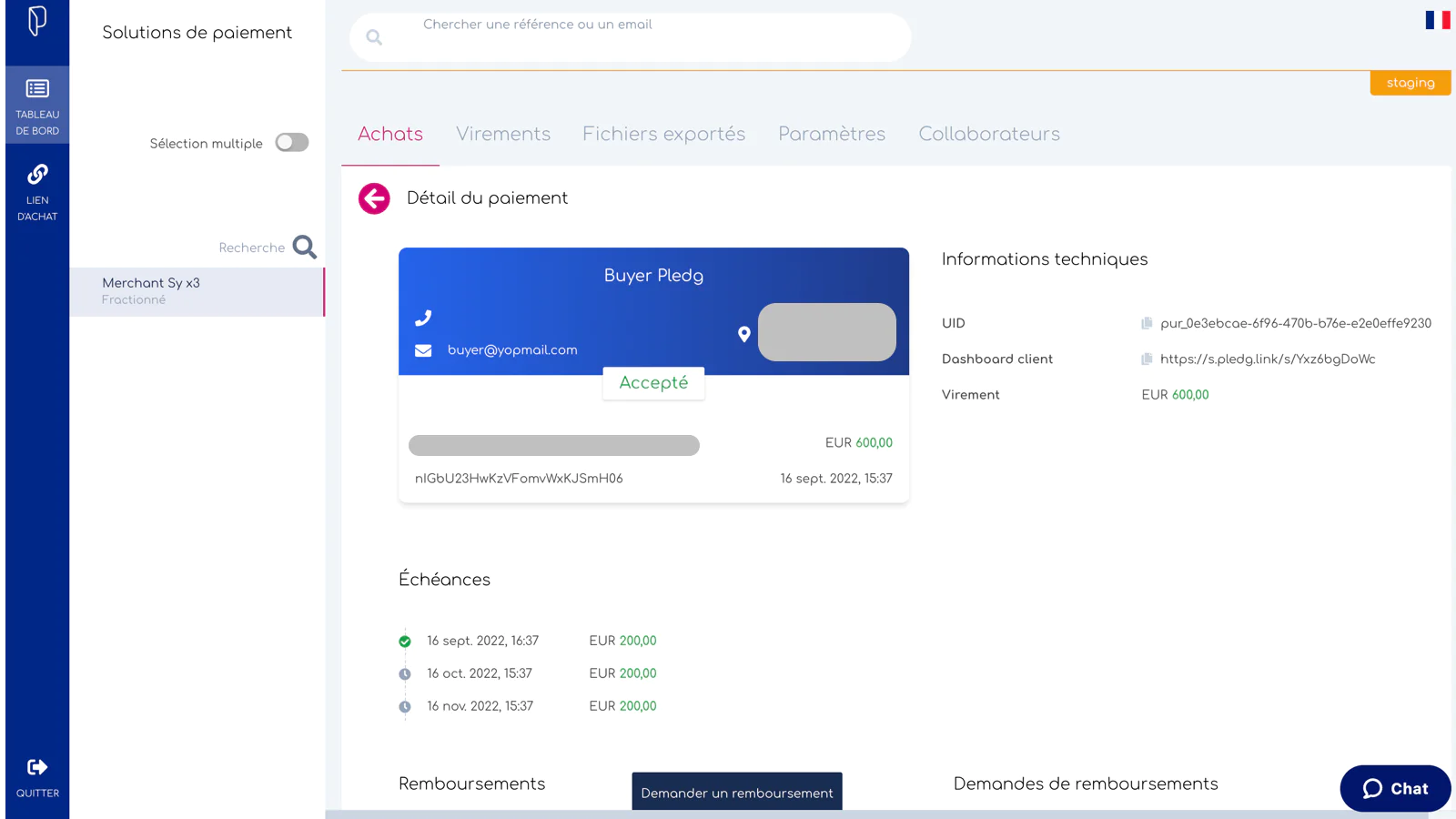Click the reference or email search field
1456x819 pixels.
point(637,37)
